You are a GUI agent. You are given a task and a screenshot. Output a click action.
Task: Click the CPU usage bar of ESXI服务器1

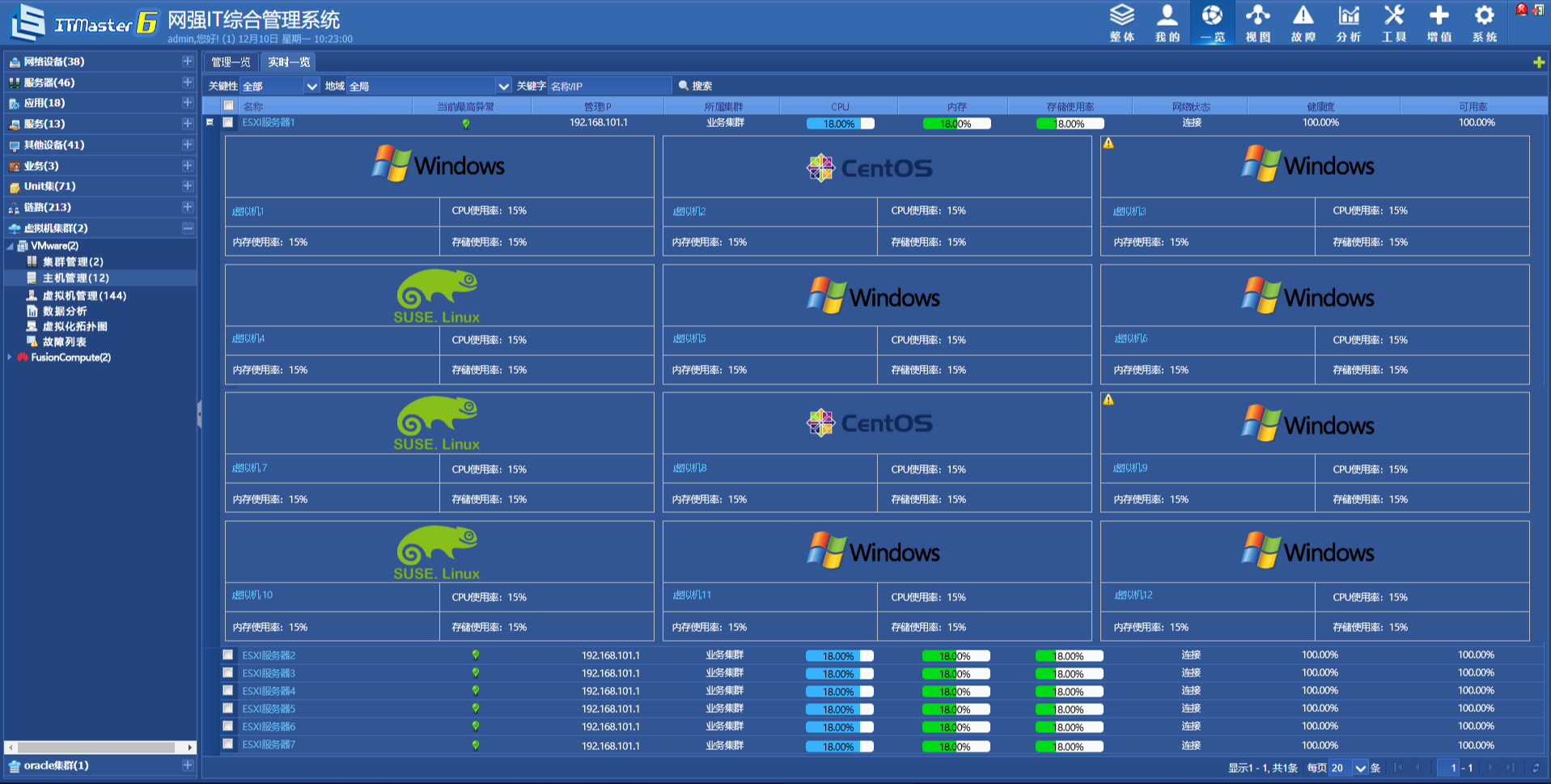[x=840, y=124]
